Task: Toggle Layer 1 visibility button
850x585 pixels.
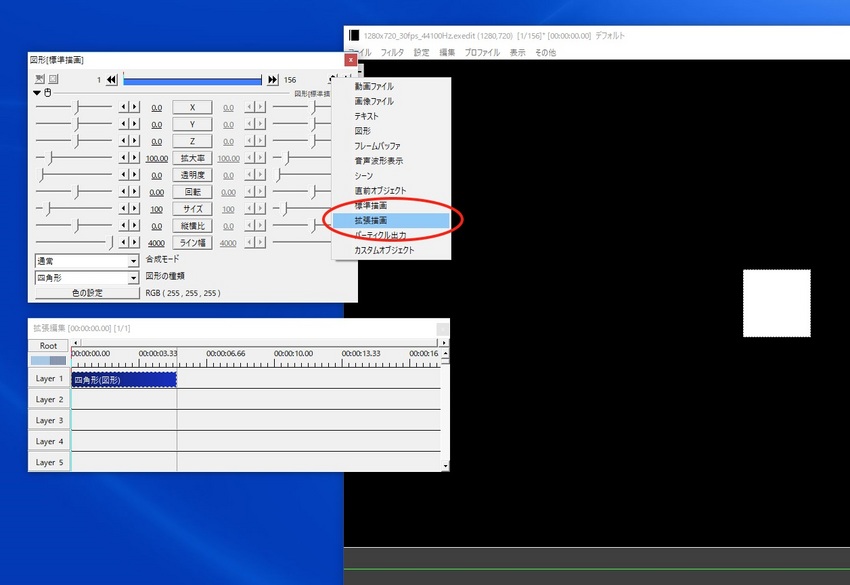Action: tap(49, 379)
